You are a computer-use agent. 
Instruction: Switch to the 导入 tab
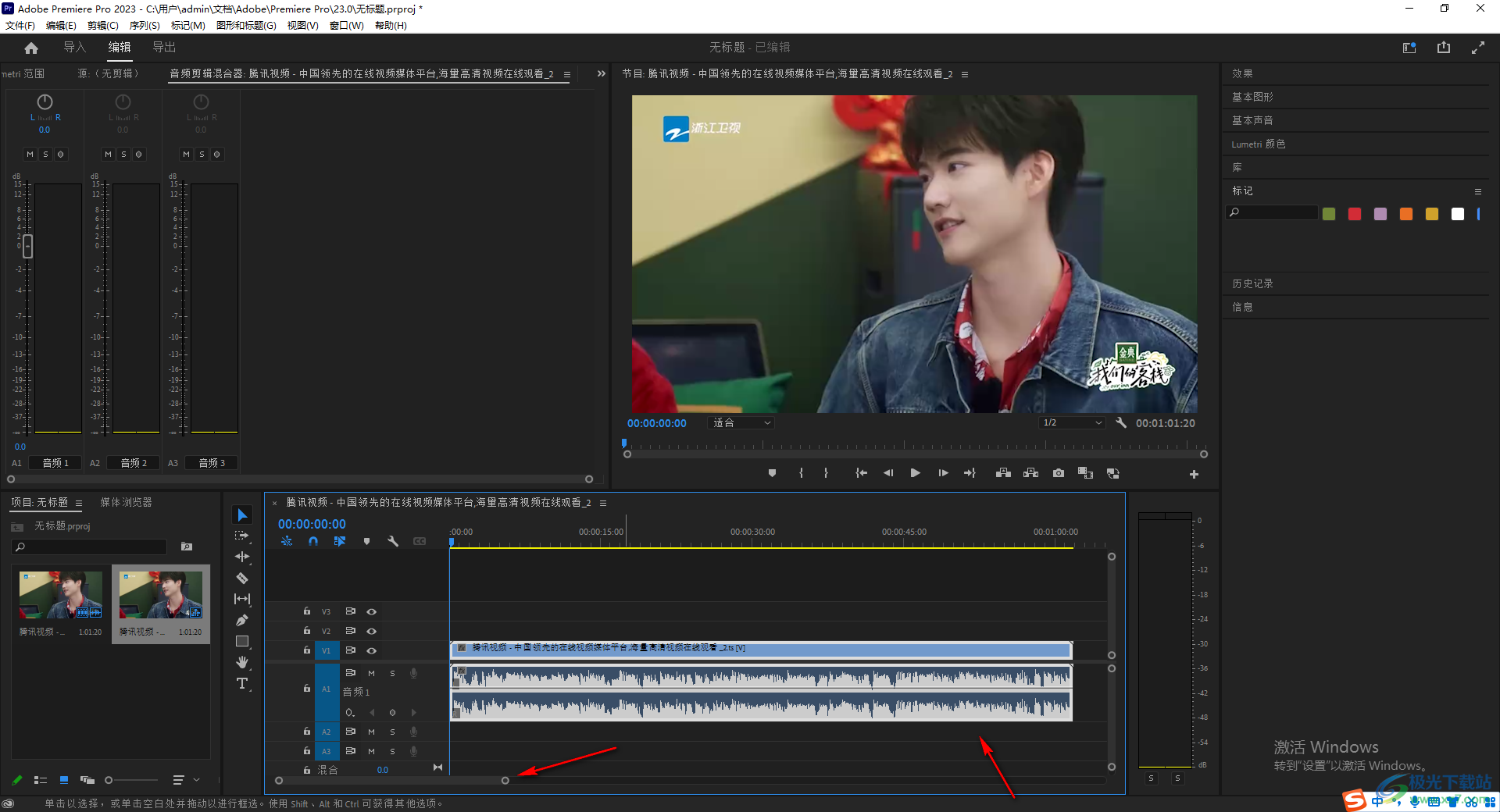(x=74, y=48)
